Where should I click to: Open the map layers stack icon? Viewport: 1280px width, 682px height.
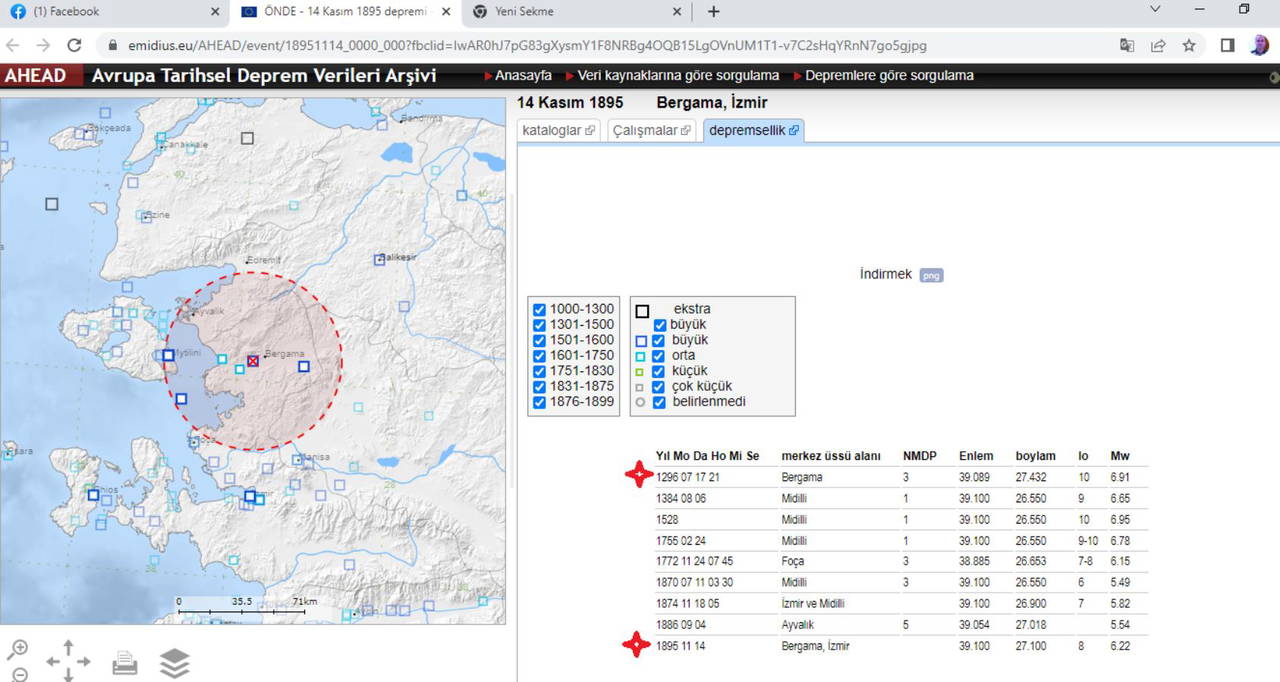[x=175, y=663]
